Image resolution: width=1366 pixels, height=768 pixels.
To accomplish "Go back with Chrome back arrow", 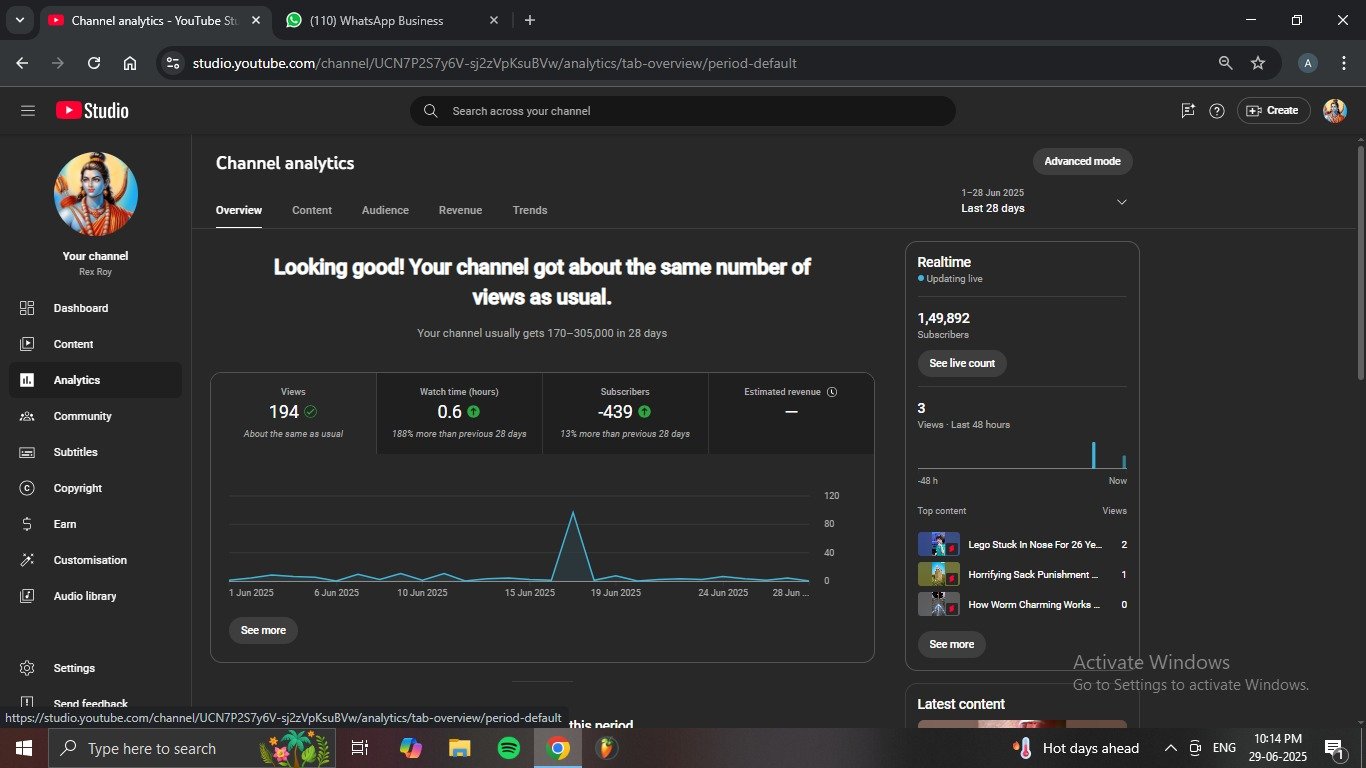I will point(22,63).
